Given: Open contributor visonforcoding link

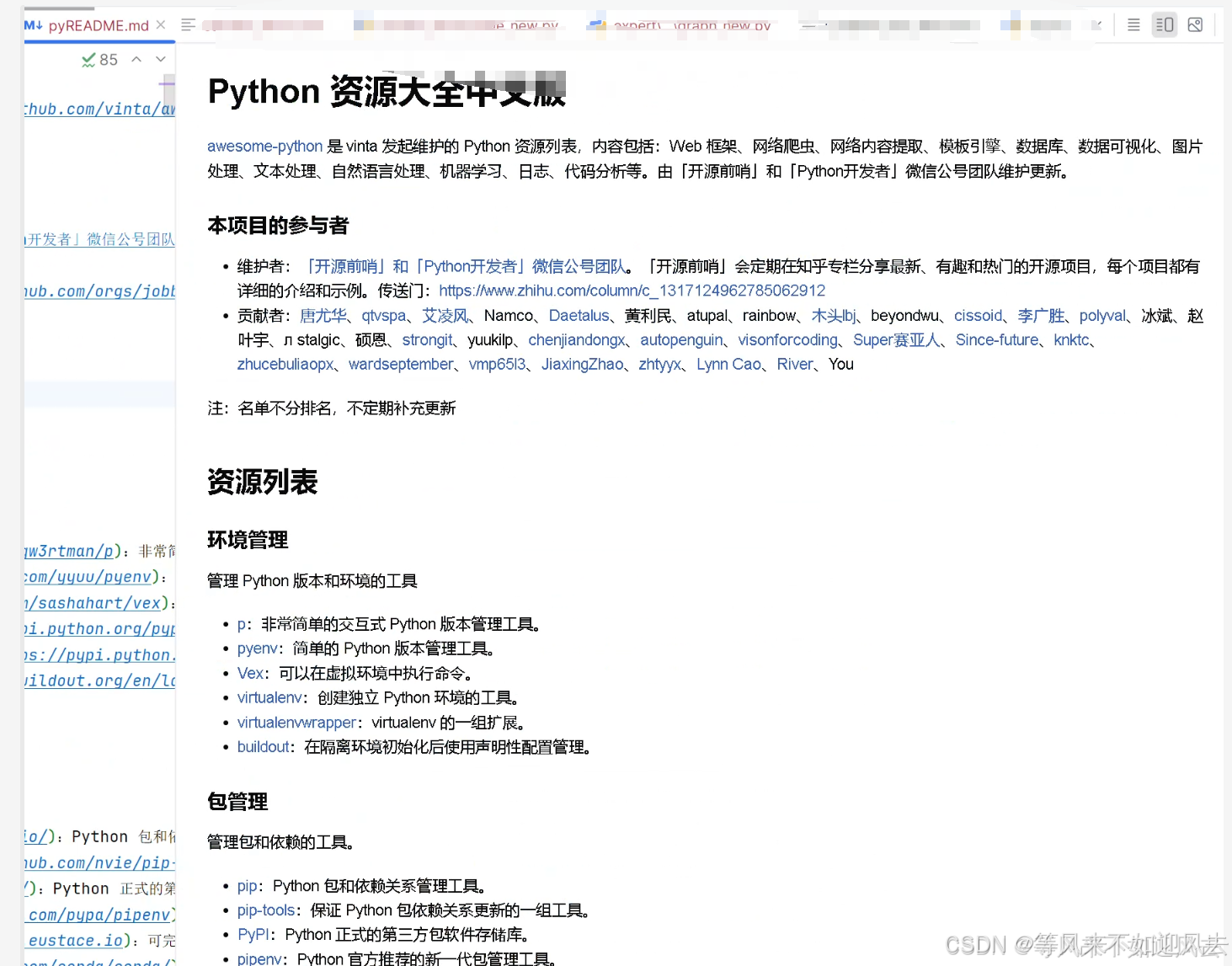Looking at the screenshot, I should pyautogui.click(x=787, y=340).
